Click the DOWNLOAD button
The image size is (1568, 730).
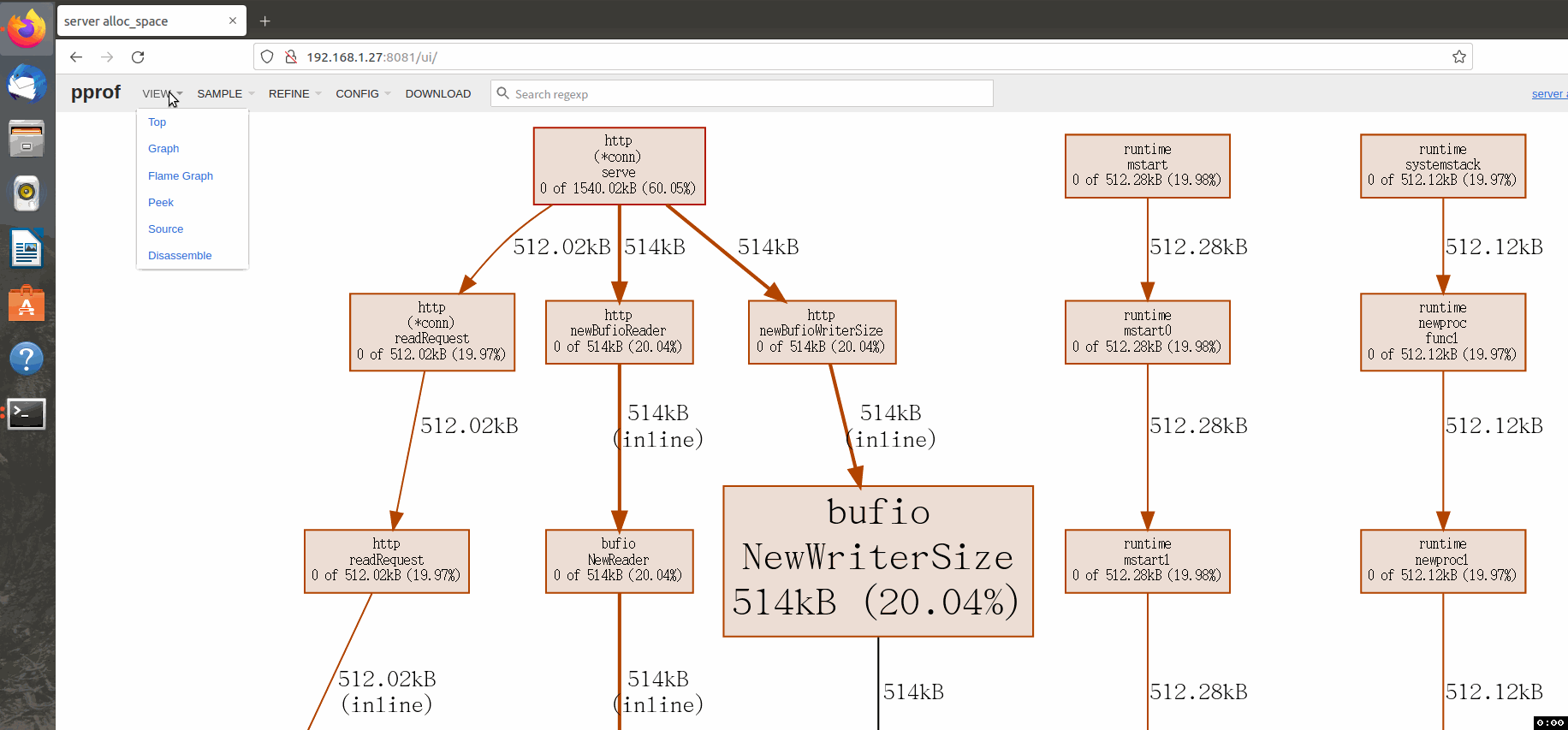(x=438, y=93)
